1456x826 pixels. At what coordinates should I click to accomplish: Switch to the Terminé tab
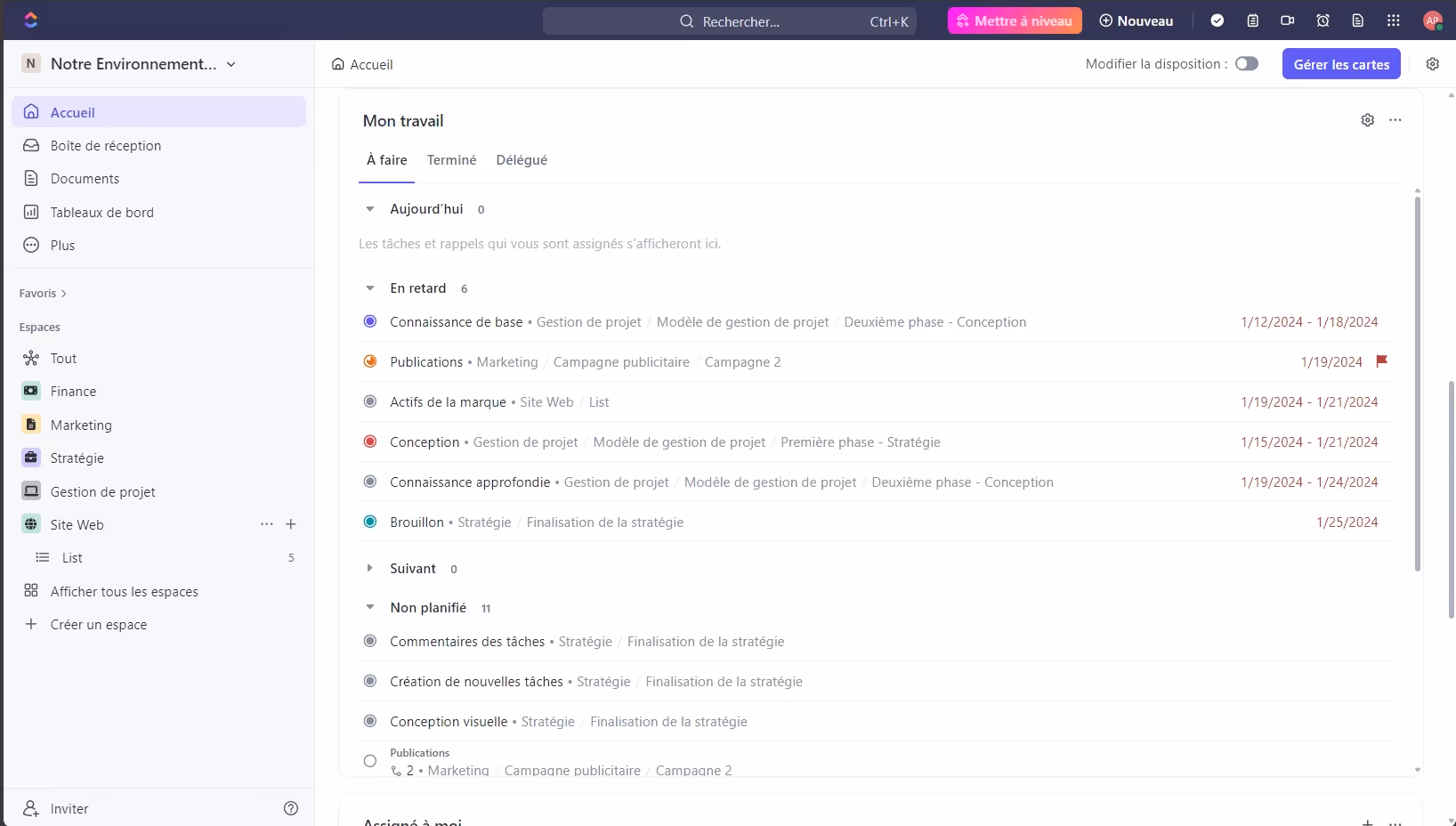(451, 160)
